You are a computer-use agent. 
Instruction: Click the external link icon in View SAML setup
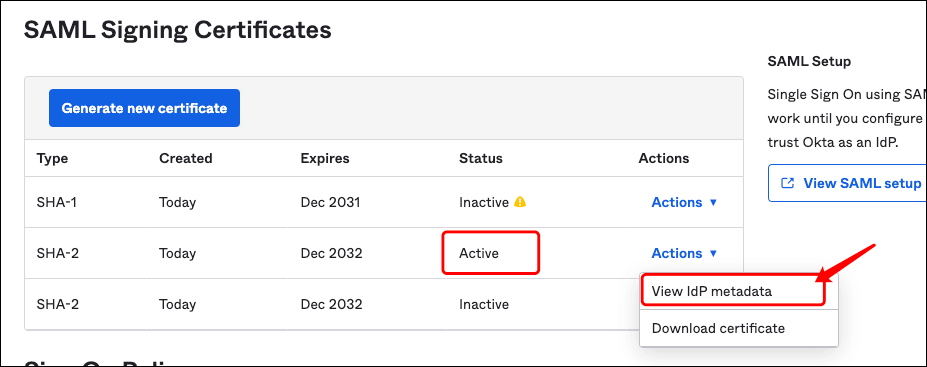tap(787, 183)
